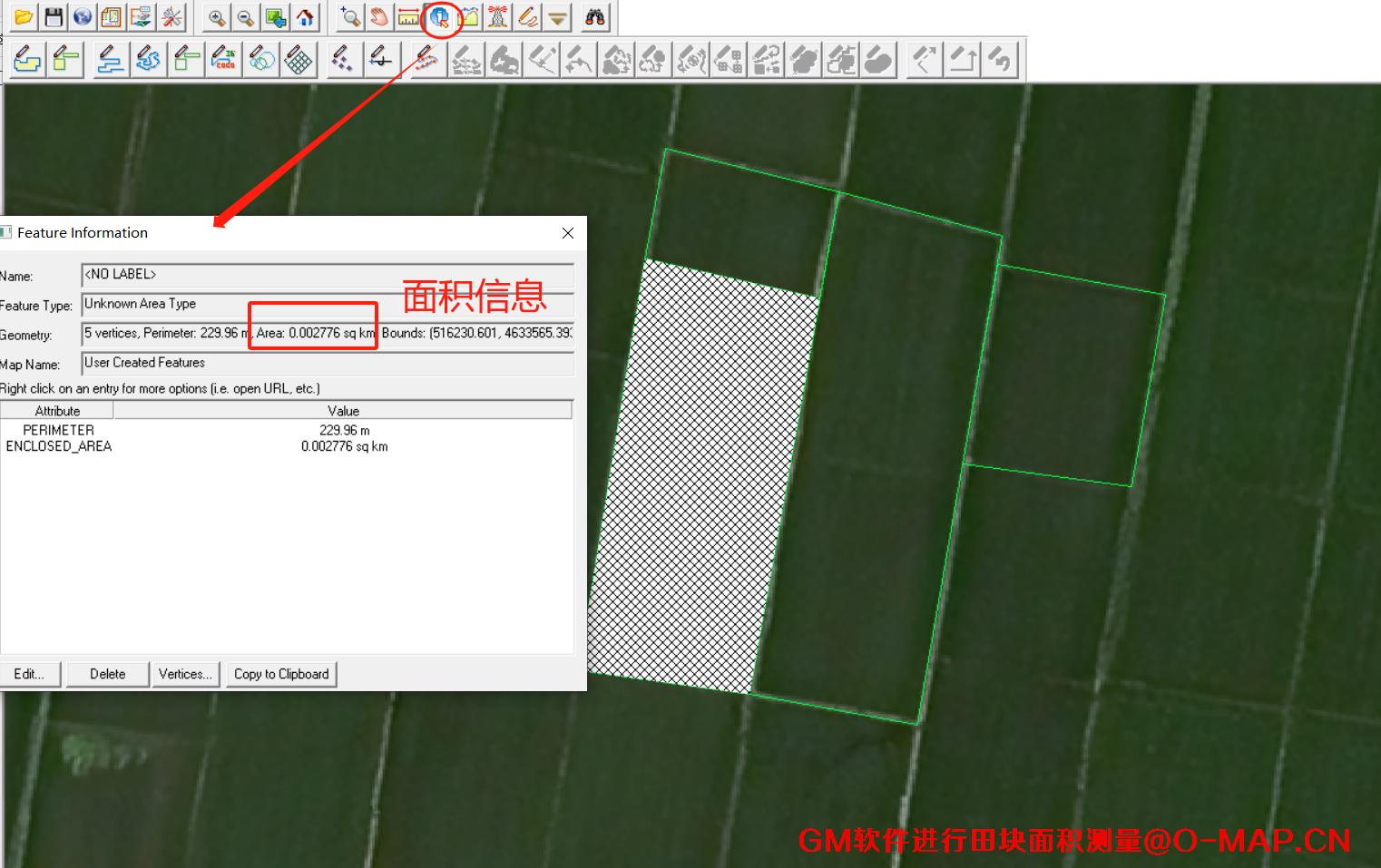This screenshot has width=1381, height=868.
Task: Select the View Shed tower tool
Action: [498, 17]
